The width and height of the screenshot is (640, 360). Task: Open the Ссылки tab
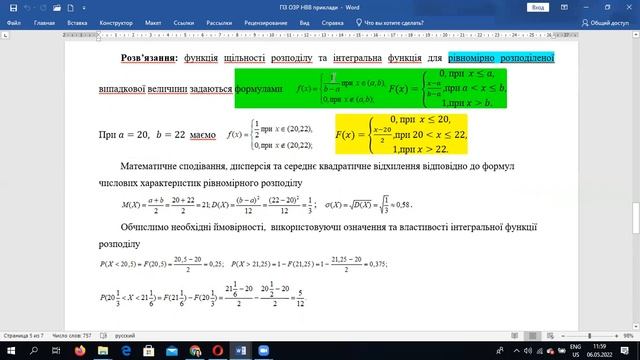pyautogui.click(x=183, y=23)
